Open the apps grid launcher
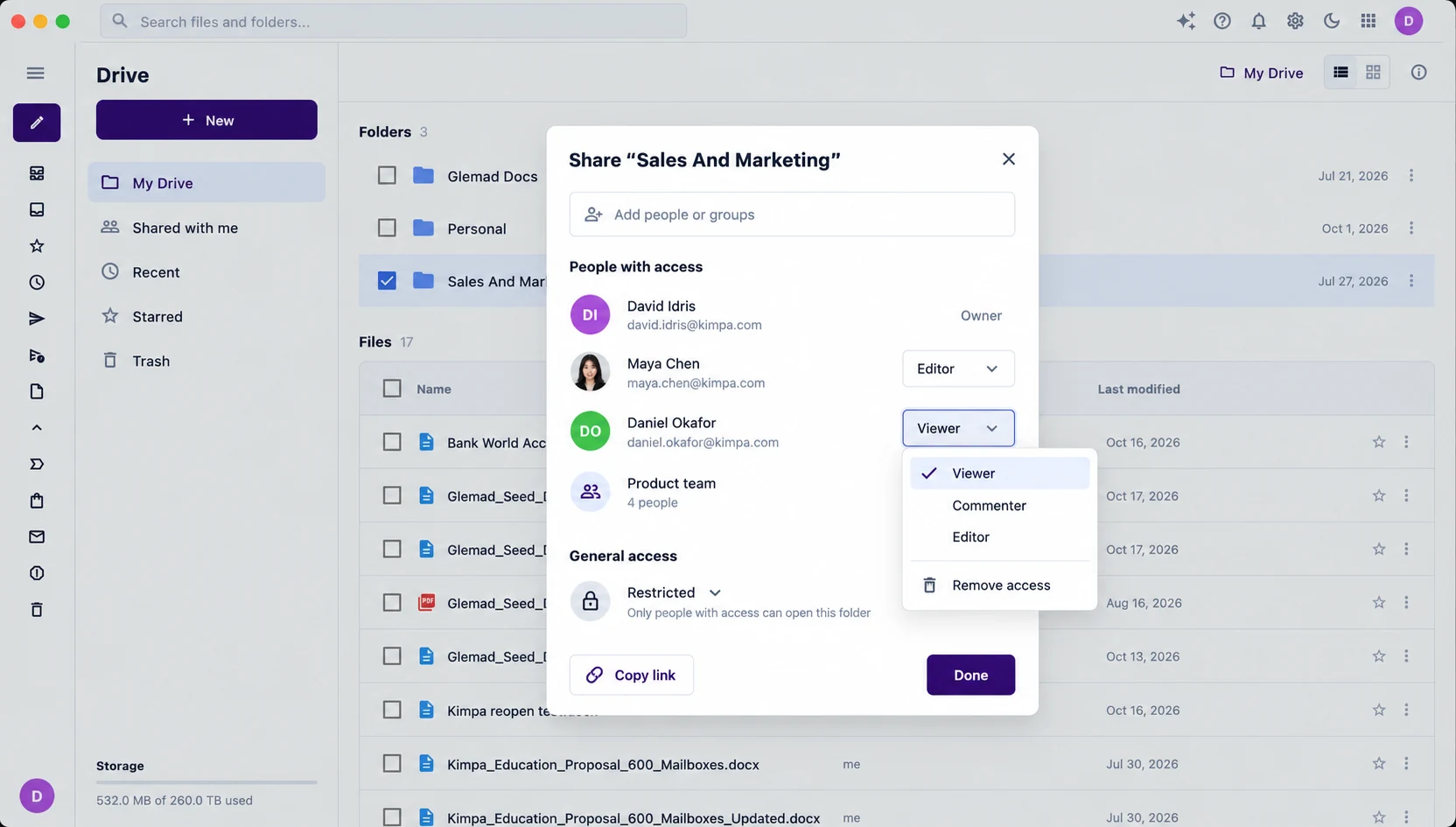The width and height of the screenshot is (1456, 827). (x=1368, y=21)
